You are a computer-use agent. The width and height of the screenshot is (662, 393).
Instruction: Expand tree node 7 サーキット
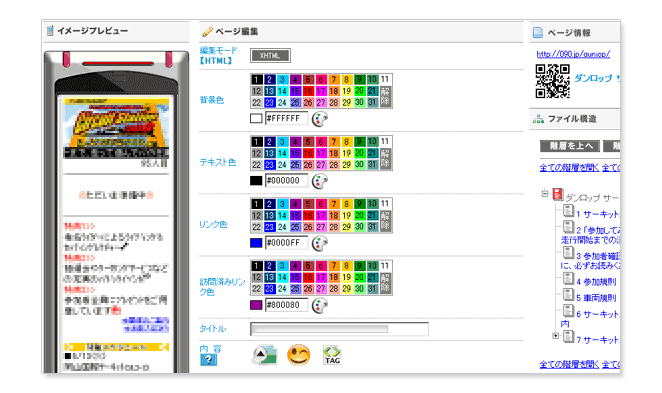point(556,336)
